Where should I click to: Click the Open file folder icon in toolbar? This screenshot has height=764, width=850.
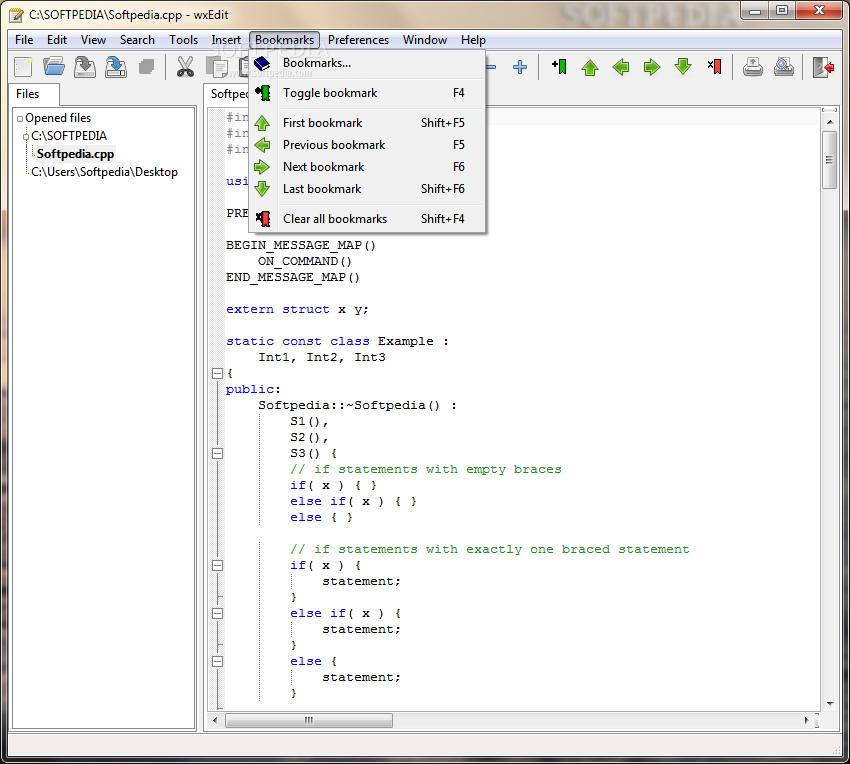(54, 67)
